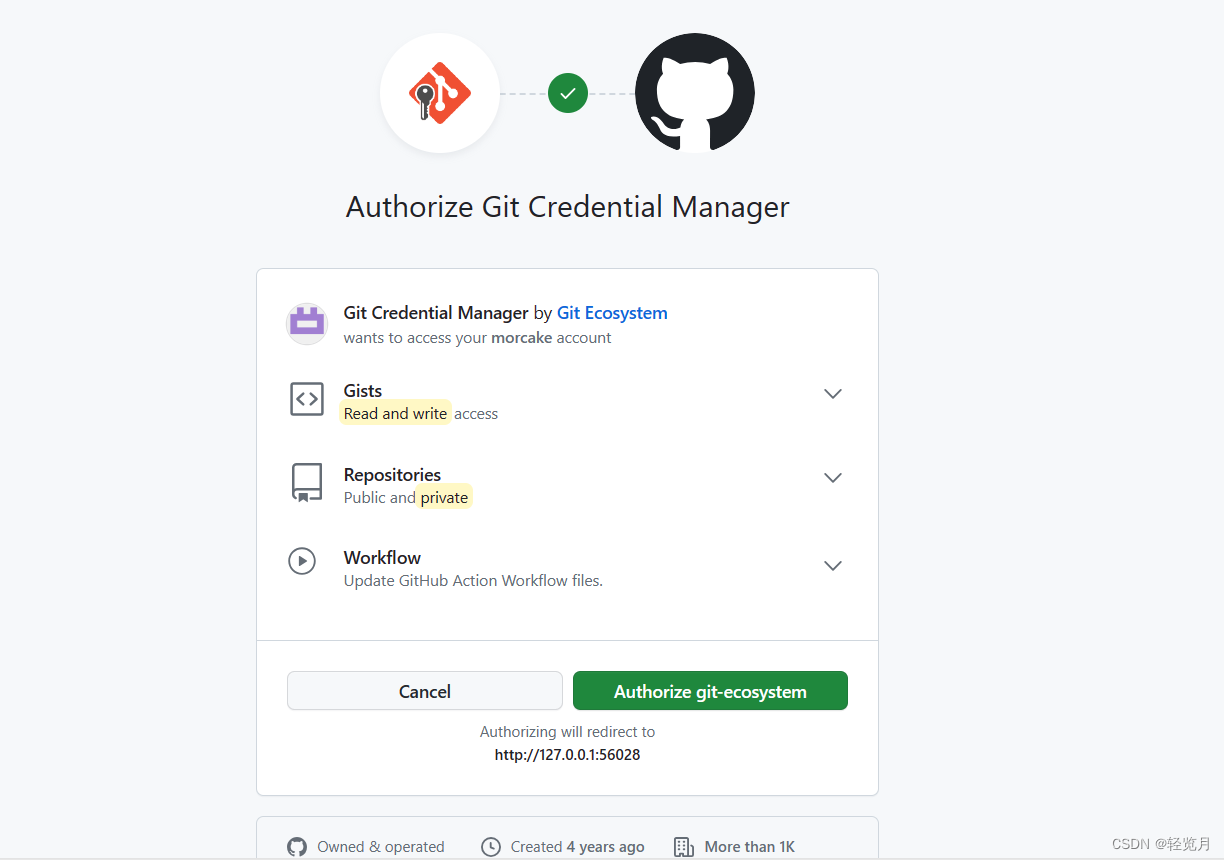This screenshot has width=1224, height=860.
Task: Click the CSDN watermark text
Action: [x=1160, y=845]
